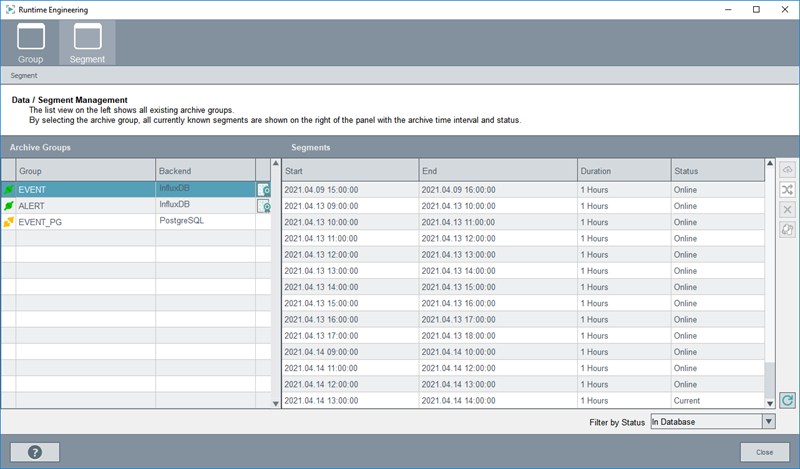Open the Group section icon
This screenshot has height=469, width=800.
(x=31, y=42)
